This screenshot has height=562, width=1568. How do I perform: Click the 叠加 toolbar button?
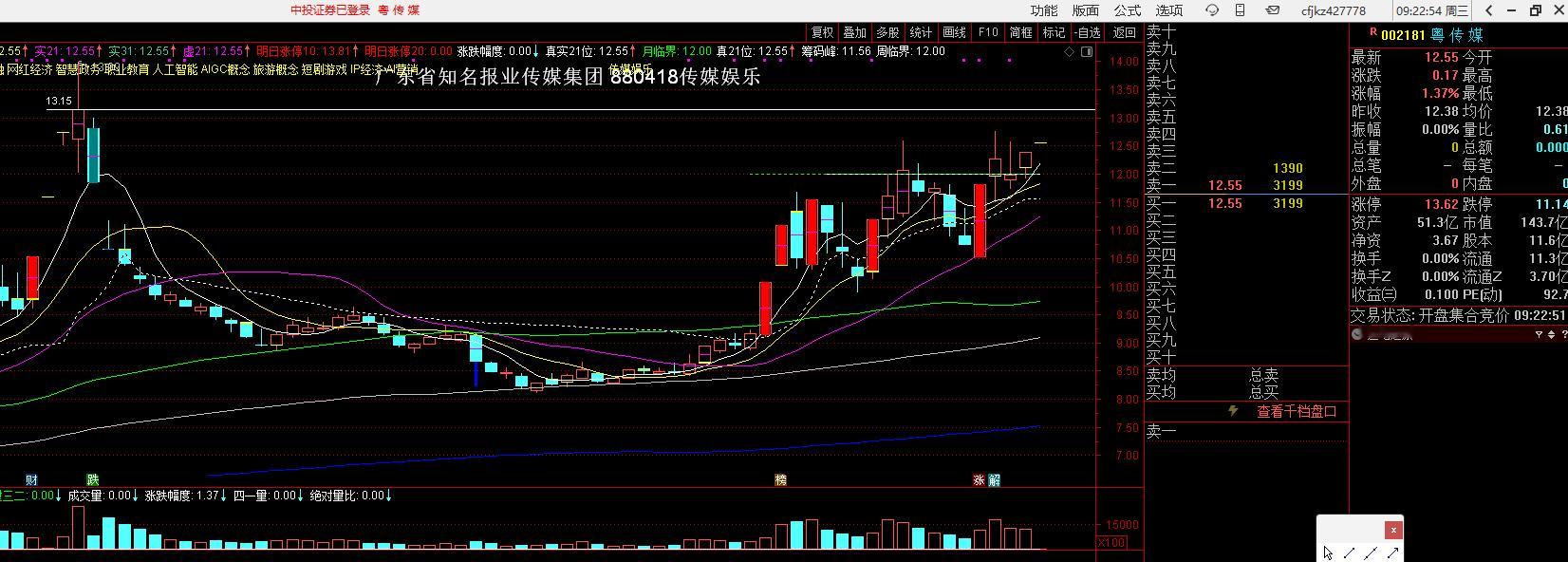pyautogui.click(x=855, y=32)
